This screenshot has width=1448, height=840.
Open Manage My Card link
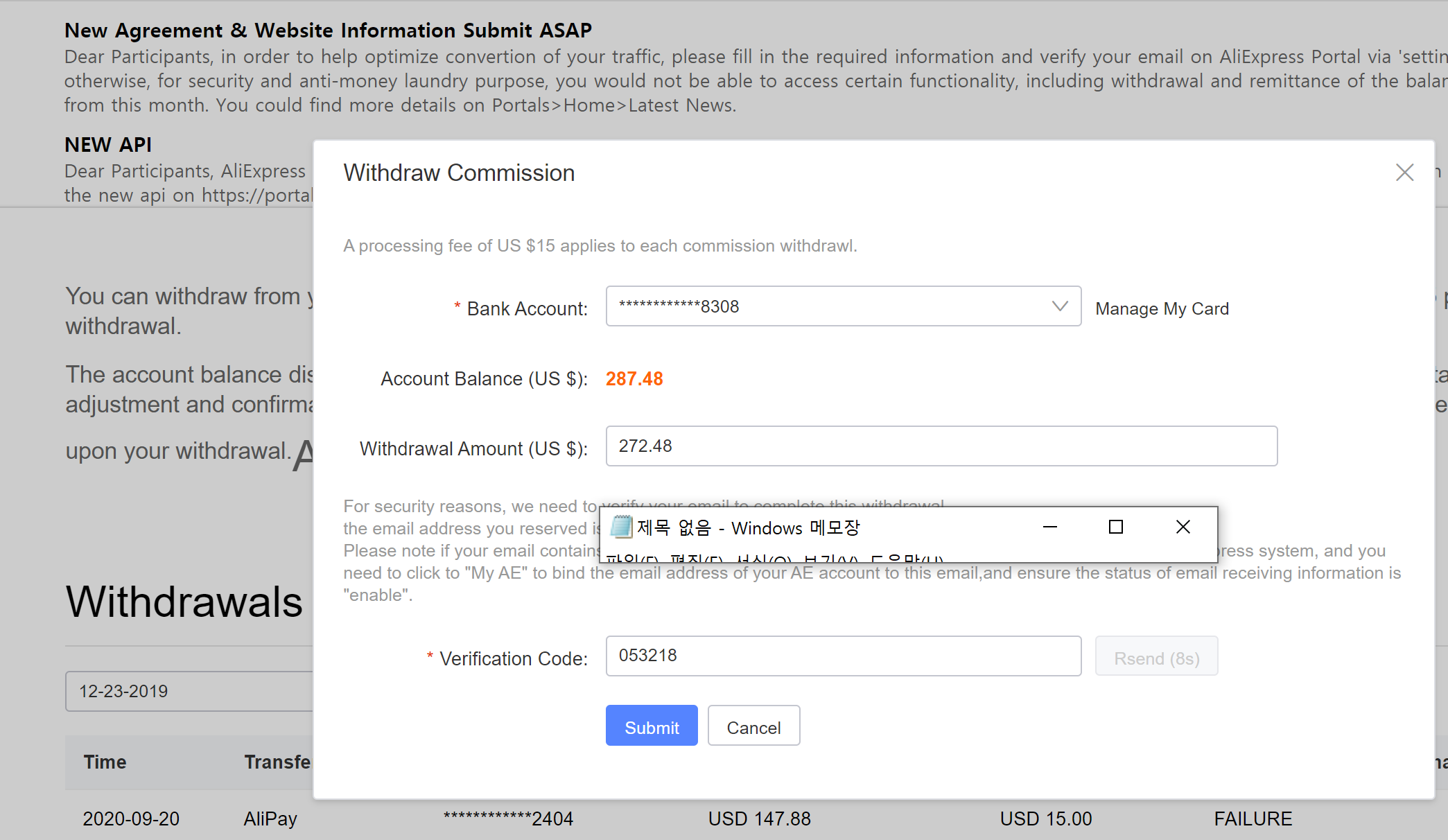click(x=1162, y=309)
